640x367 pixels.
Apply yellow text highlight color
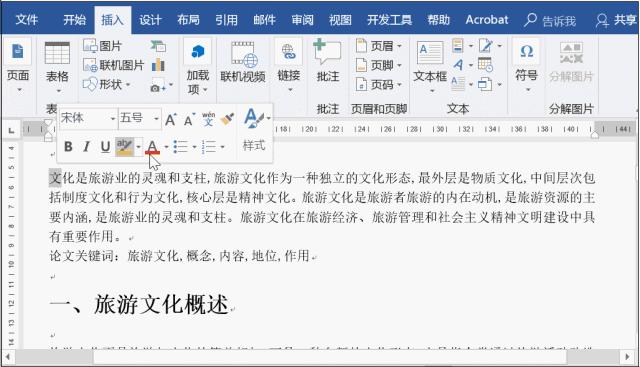coord(124,147)
